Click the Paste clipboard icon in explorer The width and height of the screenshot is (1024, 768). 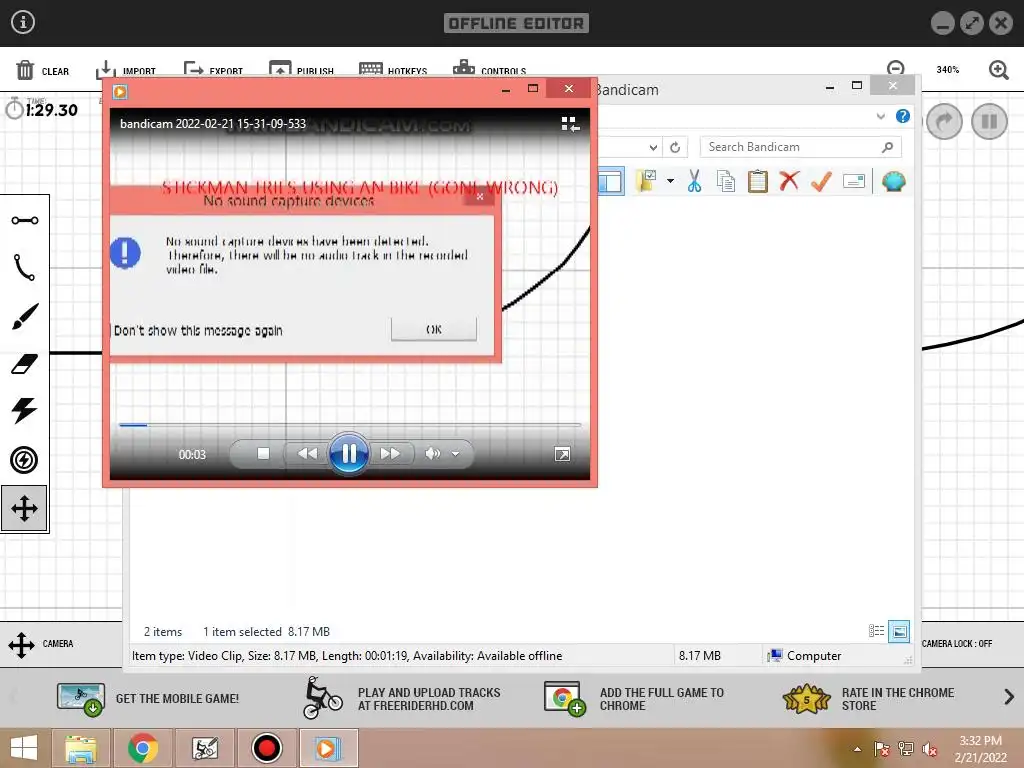[758, 182]
